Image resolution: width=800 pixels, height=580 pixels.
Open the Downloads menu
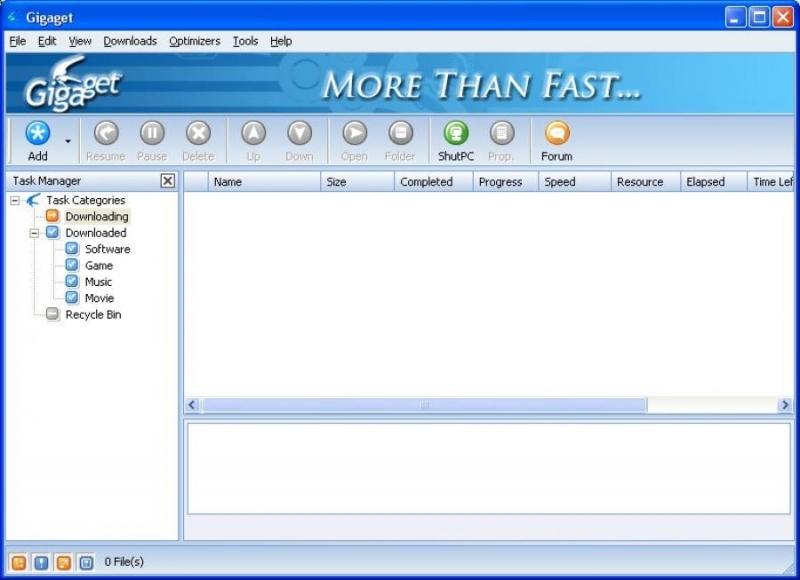130,41
